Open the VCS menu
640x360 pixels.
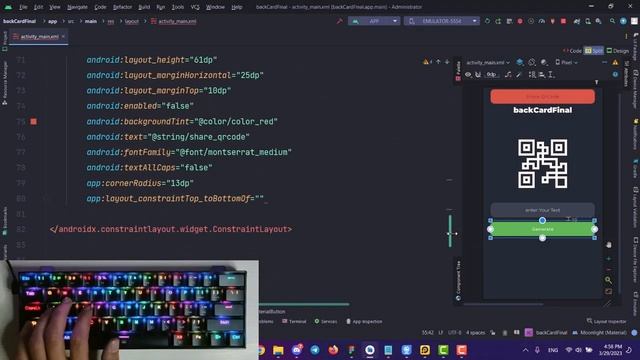pyautogui.click(x=195, y=7)
